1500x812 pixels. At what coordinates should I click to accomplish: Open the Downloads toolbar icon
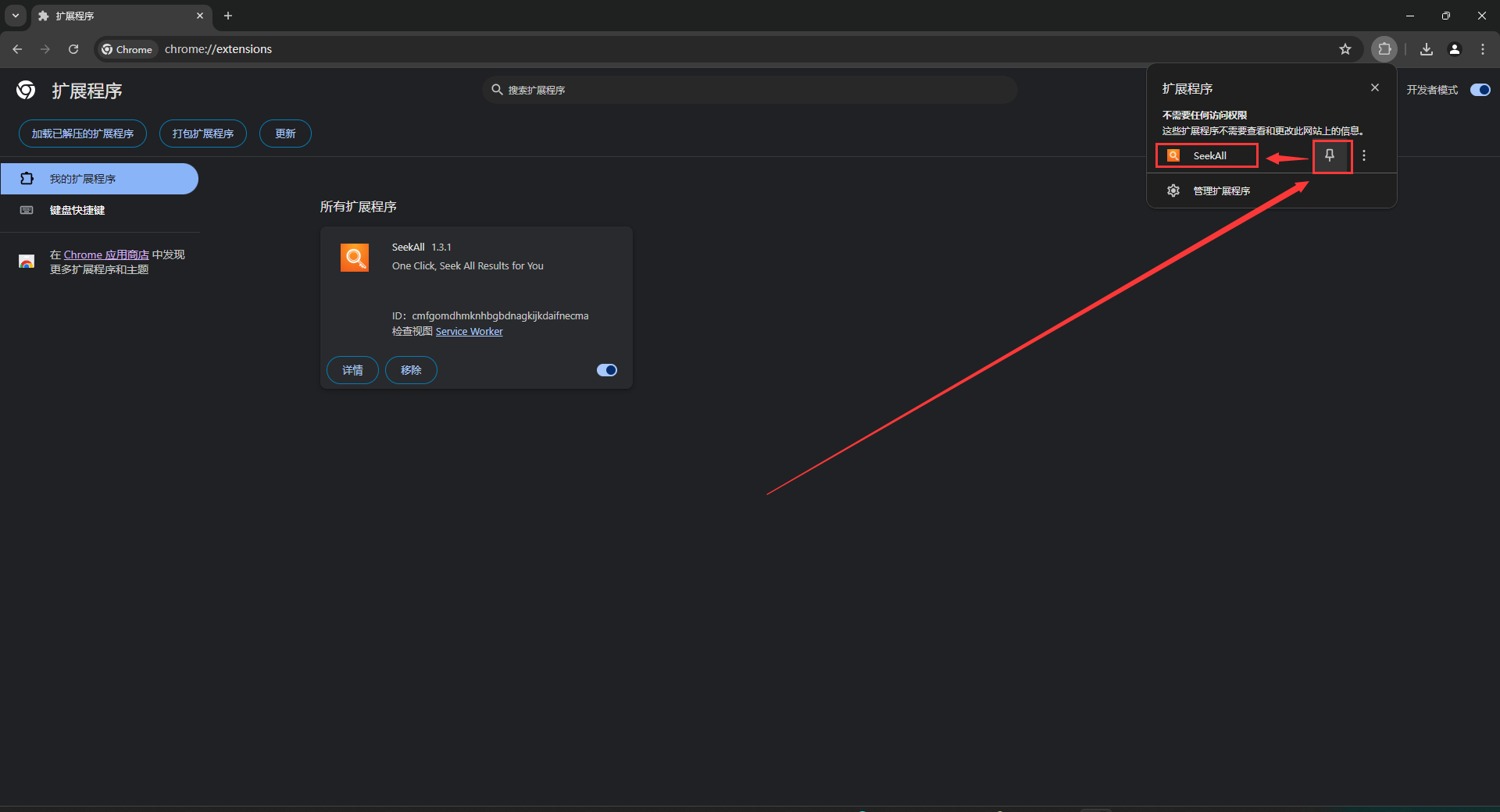point(1427,49)
